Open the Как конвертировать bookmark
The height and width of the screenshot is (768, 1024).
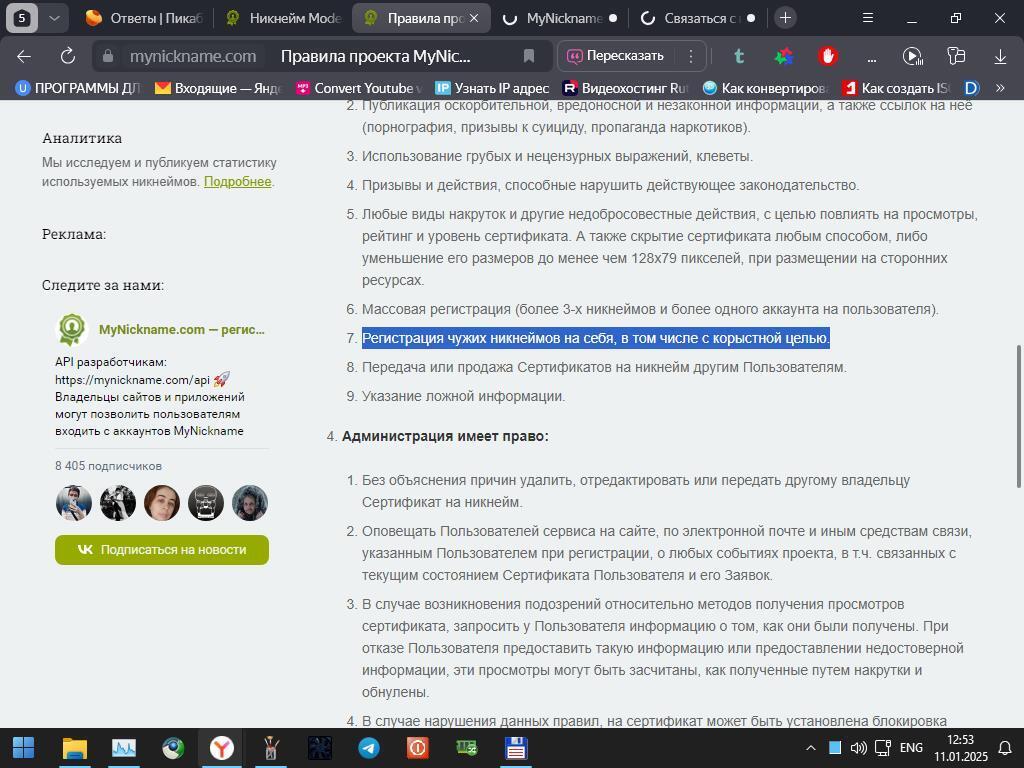[766, 88]
